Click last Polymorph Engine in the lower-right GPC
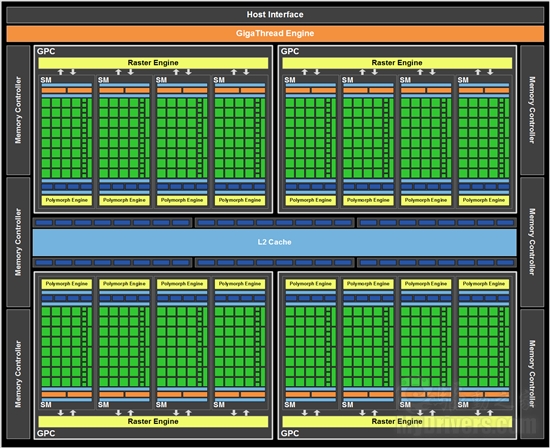550x448 pixels. [x=484, y=284]
